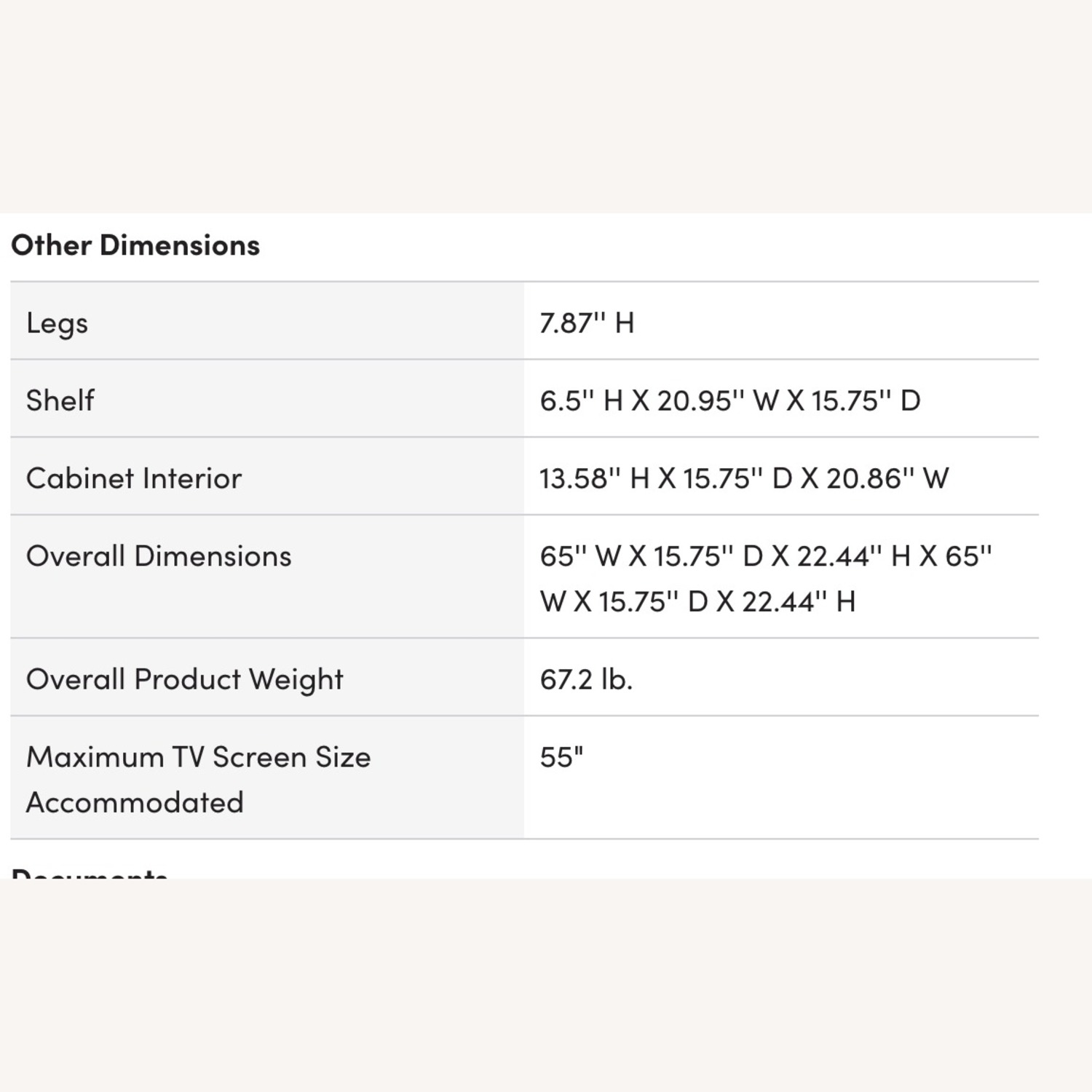Click the first 65'' W overall width

point(580,556)
